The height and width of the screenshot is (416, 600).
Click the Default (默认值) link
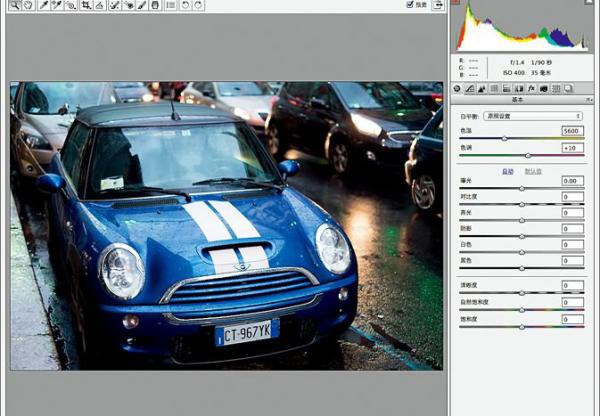tap(533, 171)
